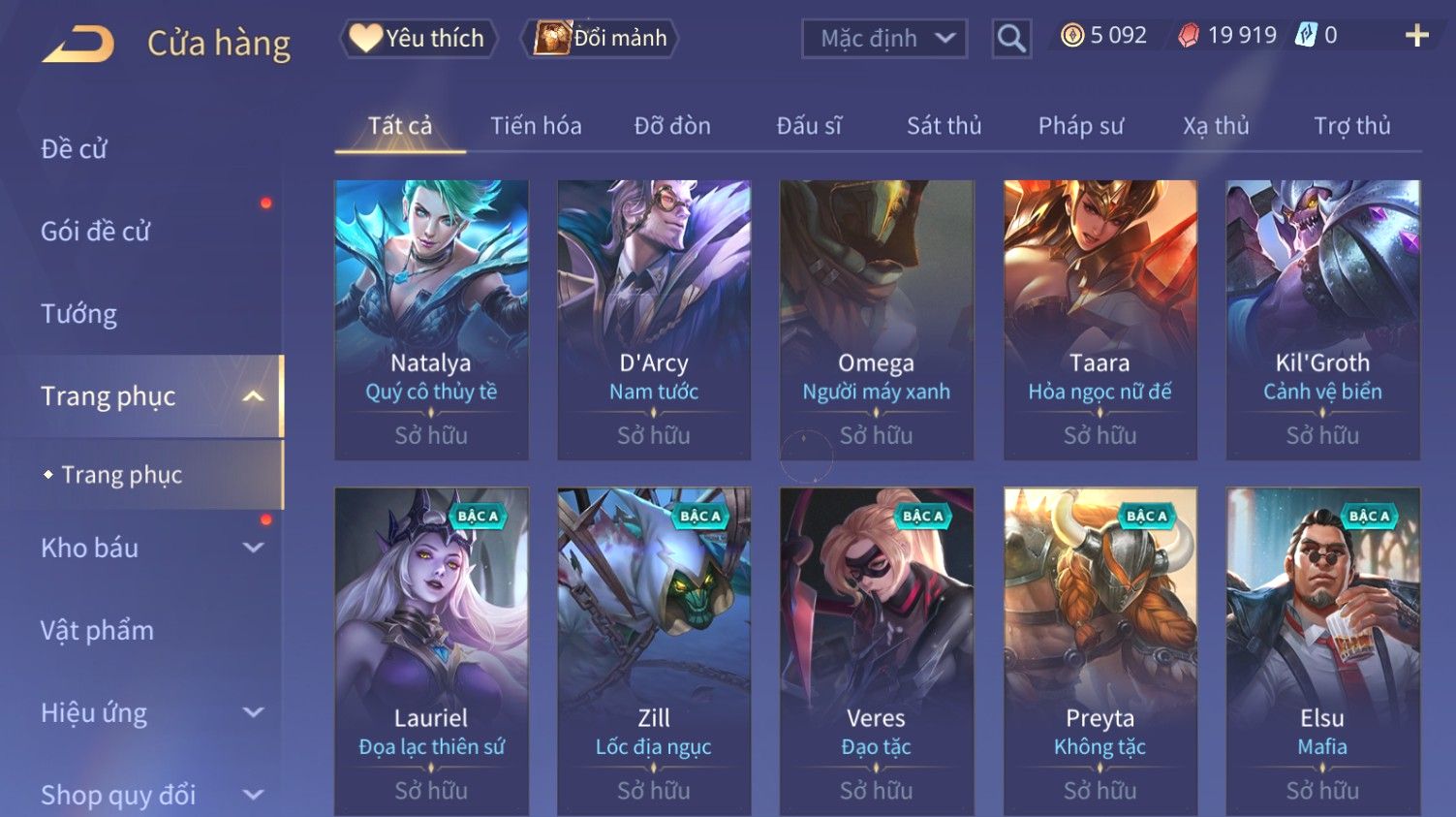The height and width of the screenshot is (817, 1456).
Task: Click the blue voucher currency icon
Action: [1306, 36]
